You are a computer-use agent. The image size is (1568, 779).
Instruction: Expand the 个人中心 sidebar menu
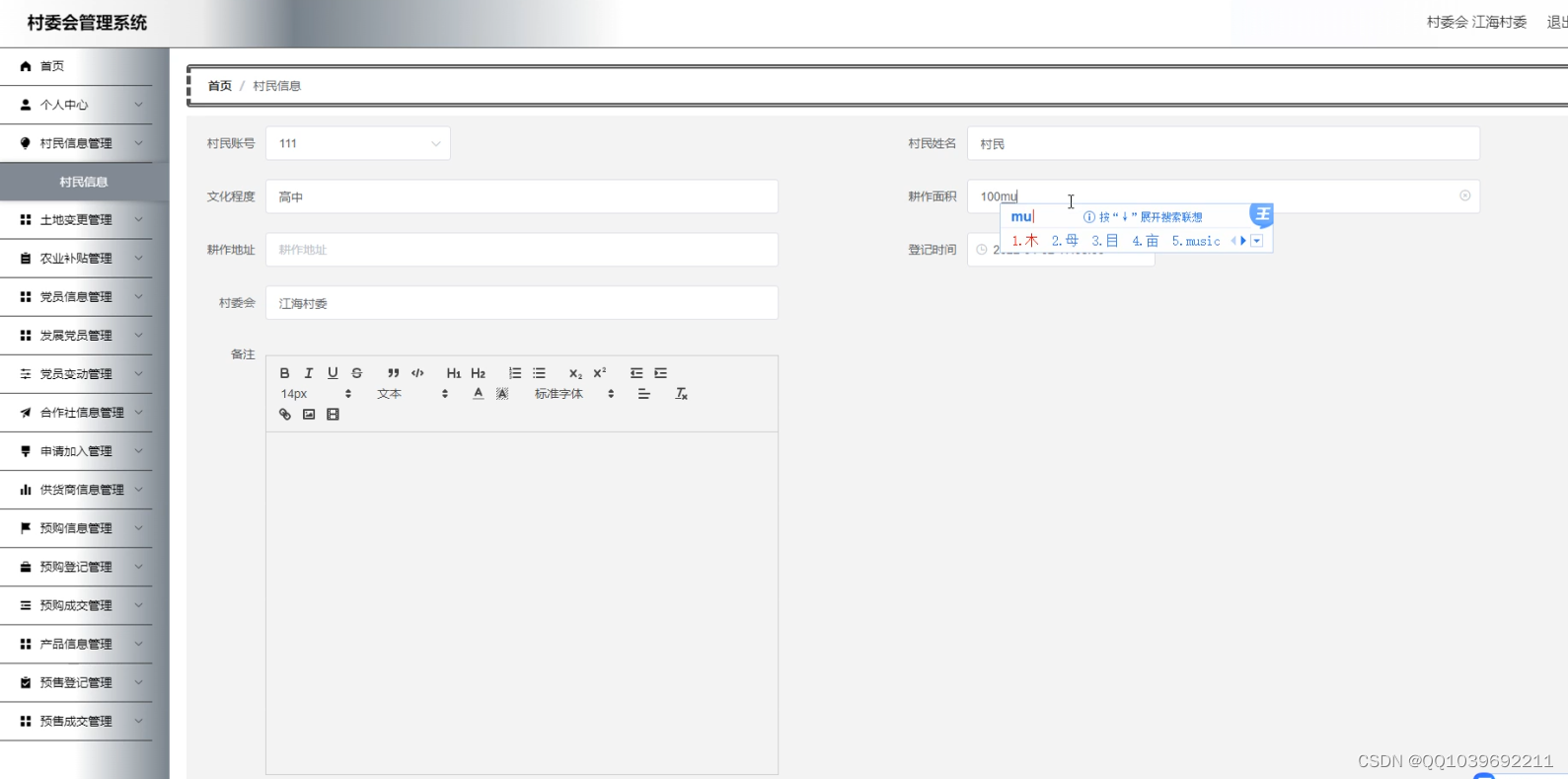click(x=76, y=105)
